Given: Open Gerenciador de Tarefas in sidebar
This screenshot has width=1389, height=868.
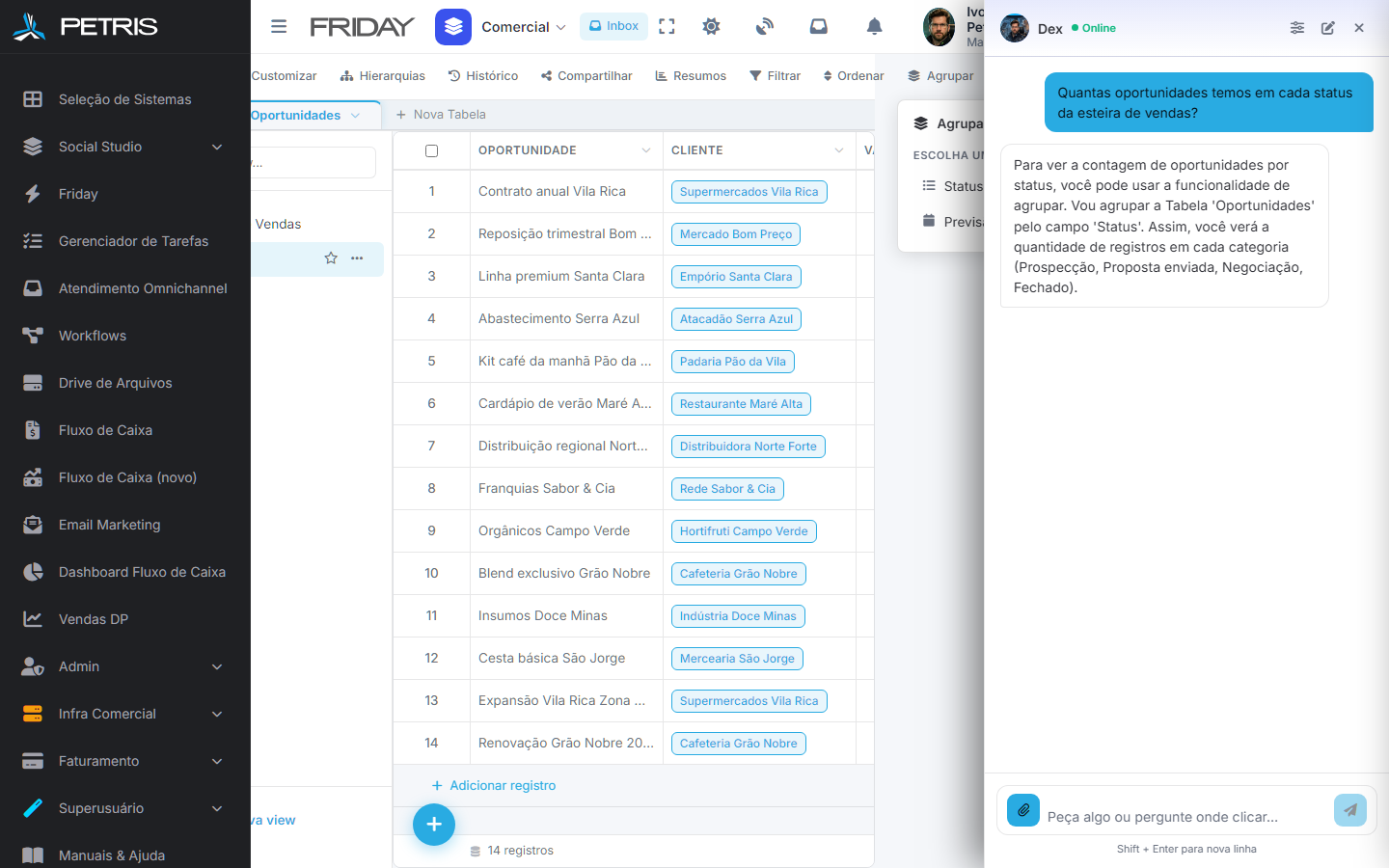Looking at the screenshot, I should (125, 241).
